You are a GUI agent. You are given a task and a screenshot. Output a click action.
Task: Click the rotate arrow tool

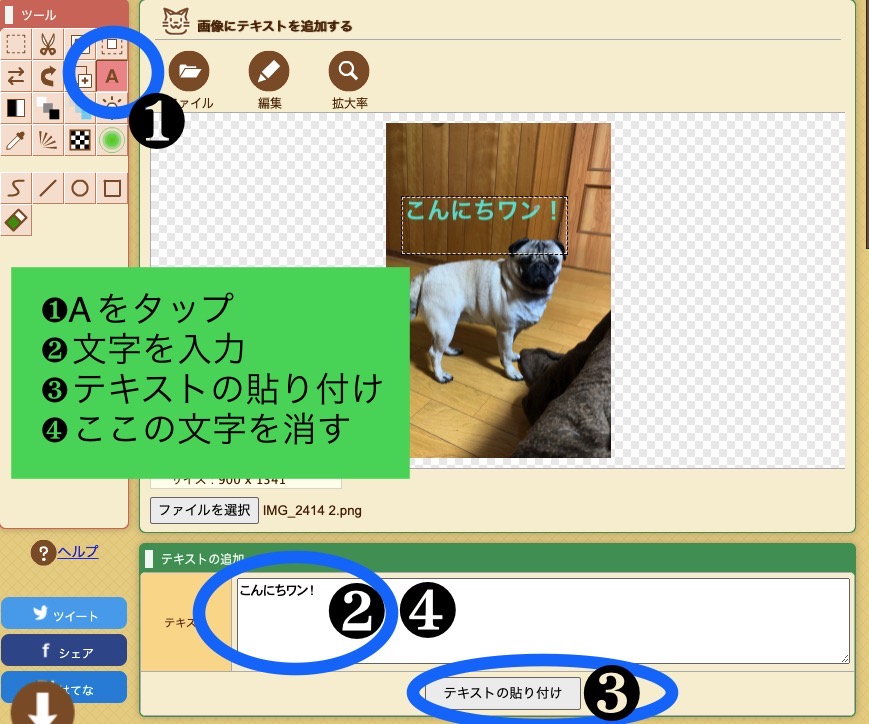(x=48, y=76)
